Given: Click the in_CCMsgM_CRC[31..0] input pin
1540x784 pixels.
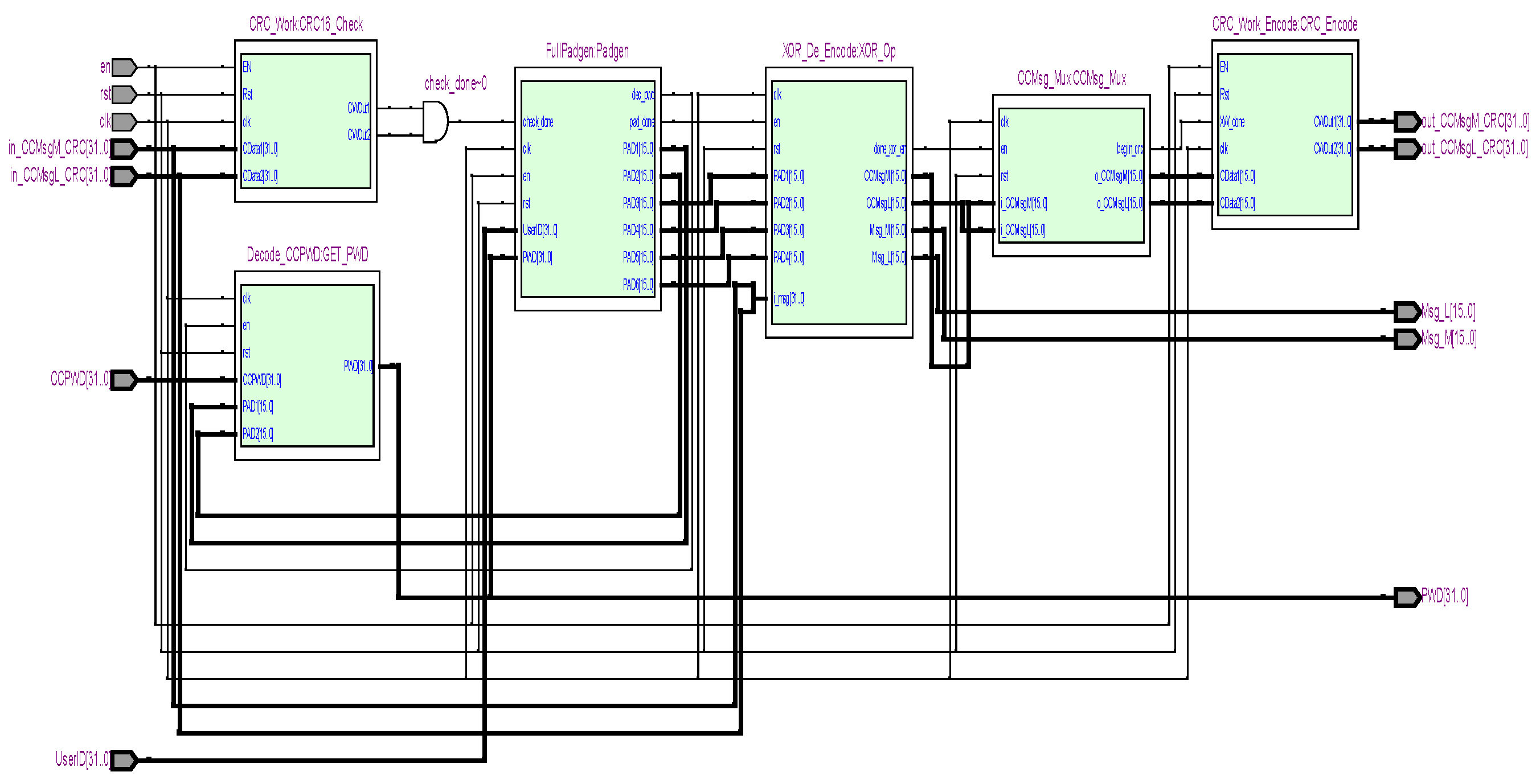Looking at the screenshot, I should point(124,149).
